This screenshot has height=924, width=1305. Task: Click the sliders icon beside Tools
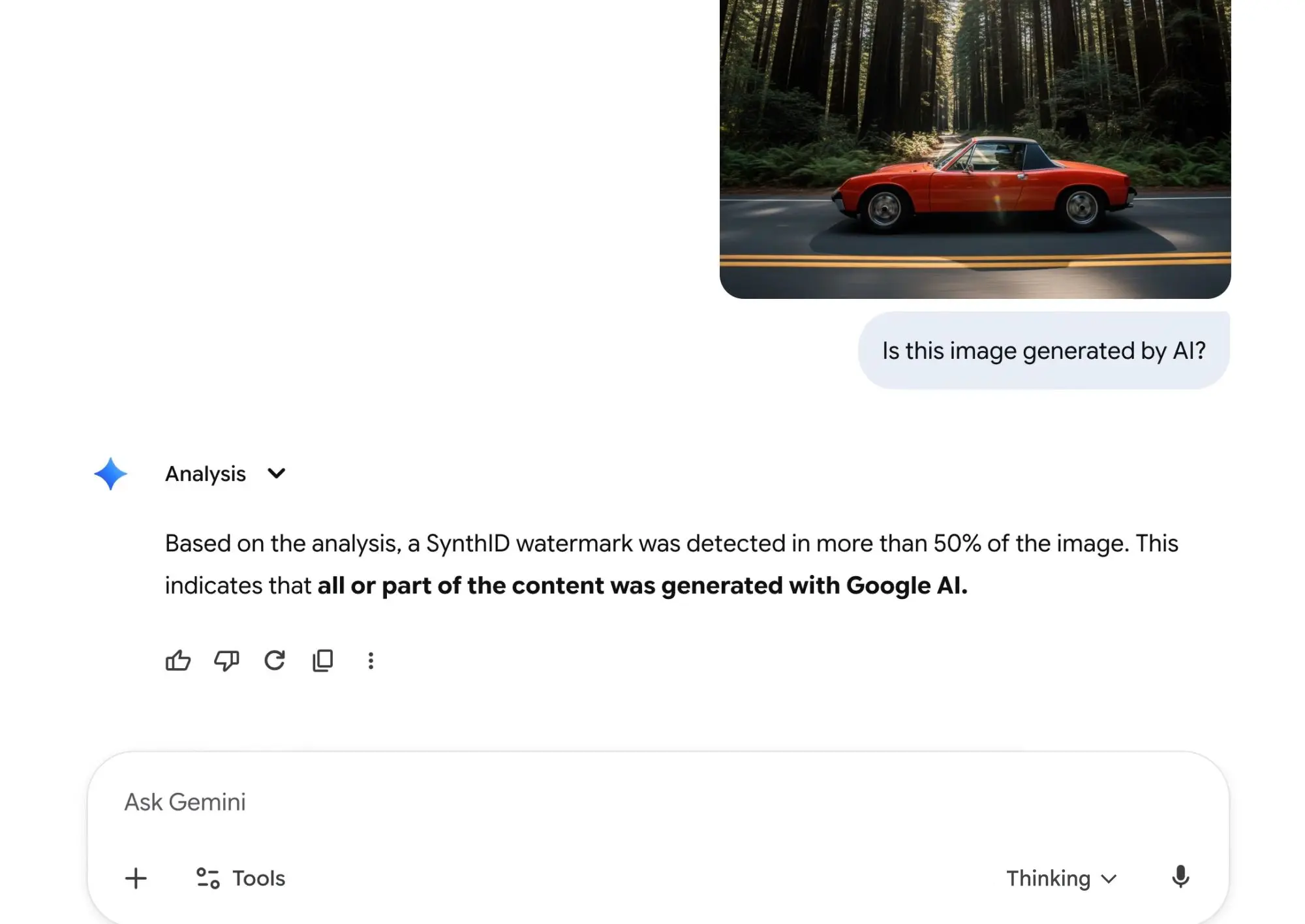pos(208,878)
